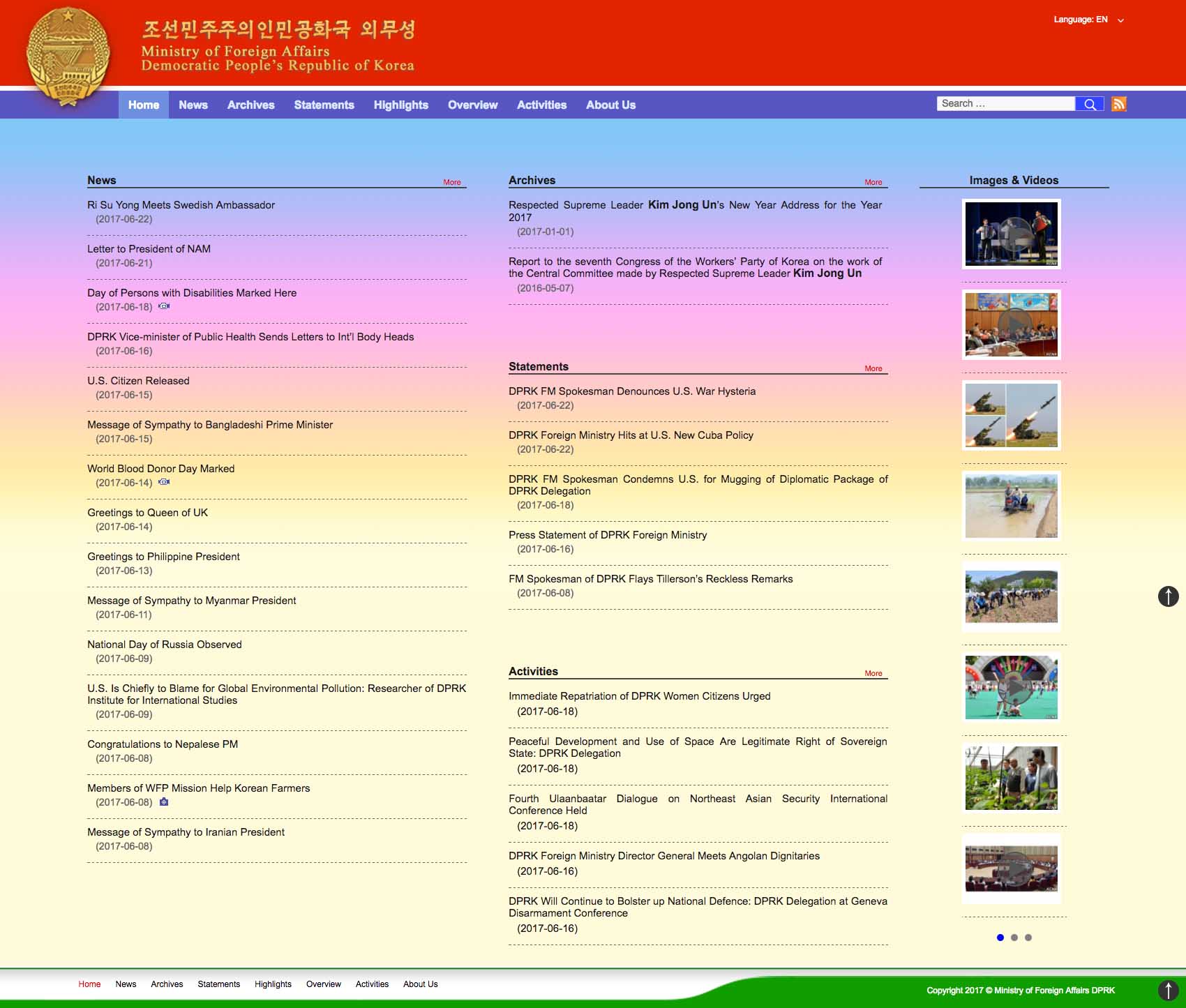This screenshot has width=1186, height=1008.
Task: Expand the News section via More
Action: click(452, 182)
